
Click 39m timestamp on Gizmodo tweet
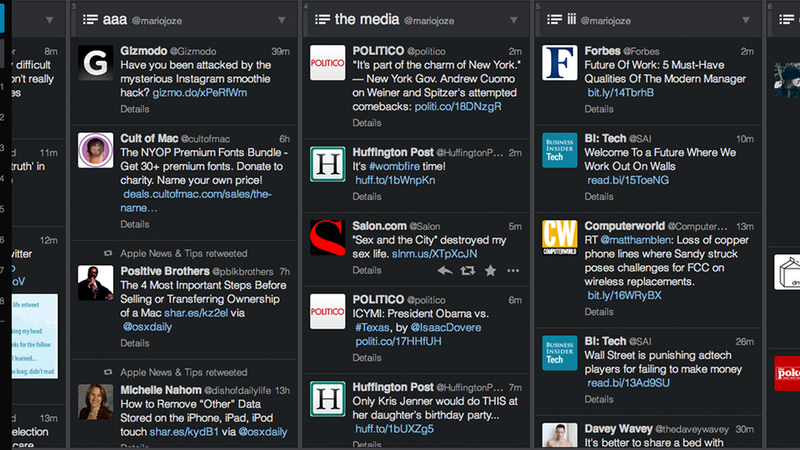point(280,52)
